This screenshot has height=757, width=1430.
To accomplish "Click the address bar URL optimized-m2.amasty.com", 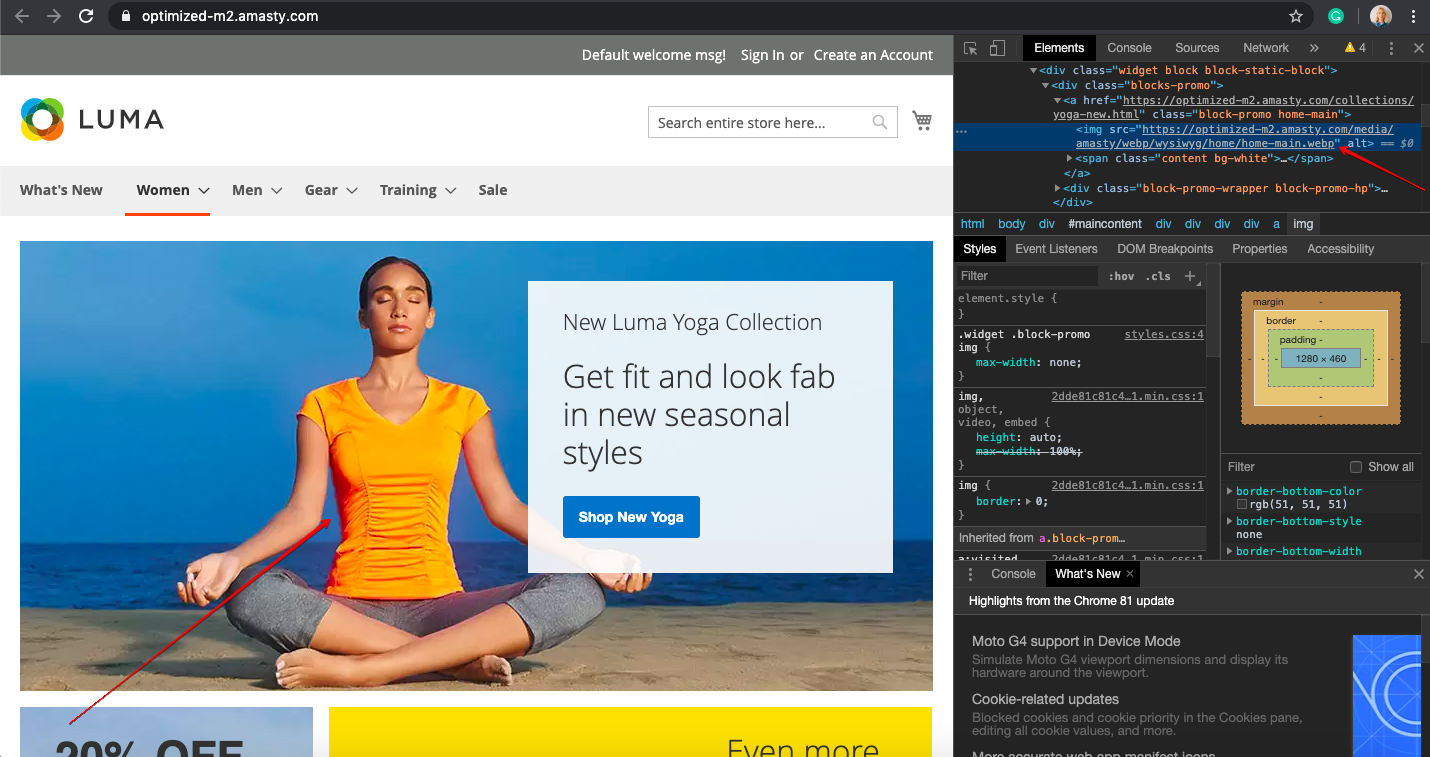I will 230,16.
